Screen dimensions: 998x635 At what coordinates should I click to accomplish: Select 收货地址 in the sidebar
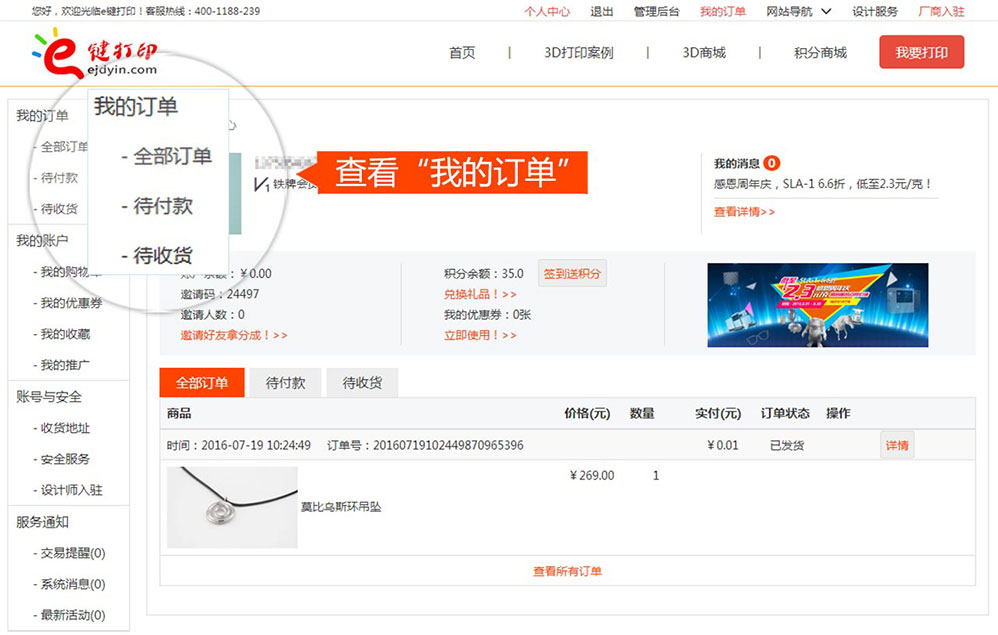pyautogui.click(x=65, y=428)
